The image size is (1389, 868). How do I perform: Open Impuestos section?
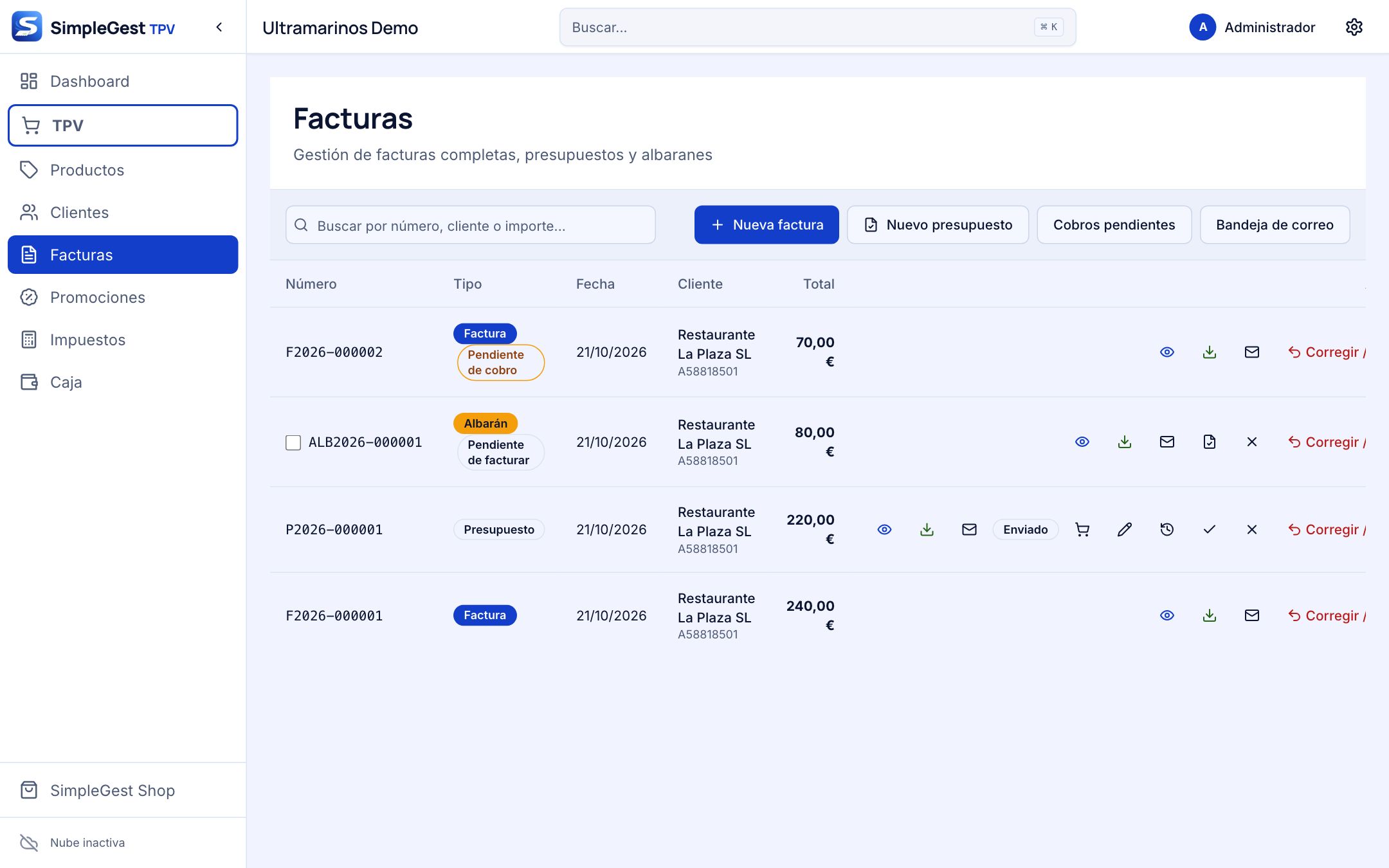point(123,339)
